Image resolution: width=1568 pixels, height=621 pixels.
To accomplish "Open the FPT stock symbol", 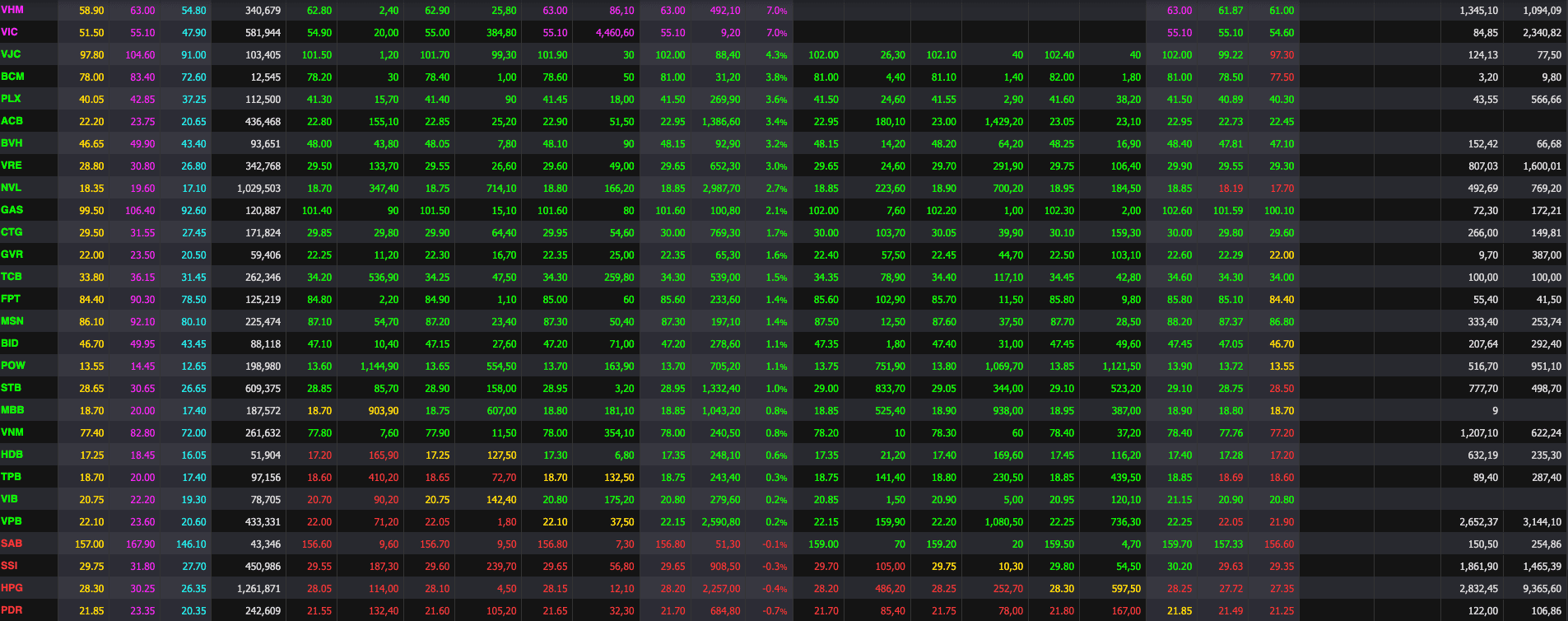I will click(11, 299).
